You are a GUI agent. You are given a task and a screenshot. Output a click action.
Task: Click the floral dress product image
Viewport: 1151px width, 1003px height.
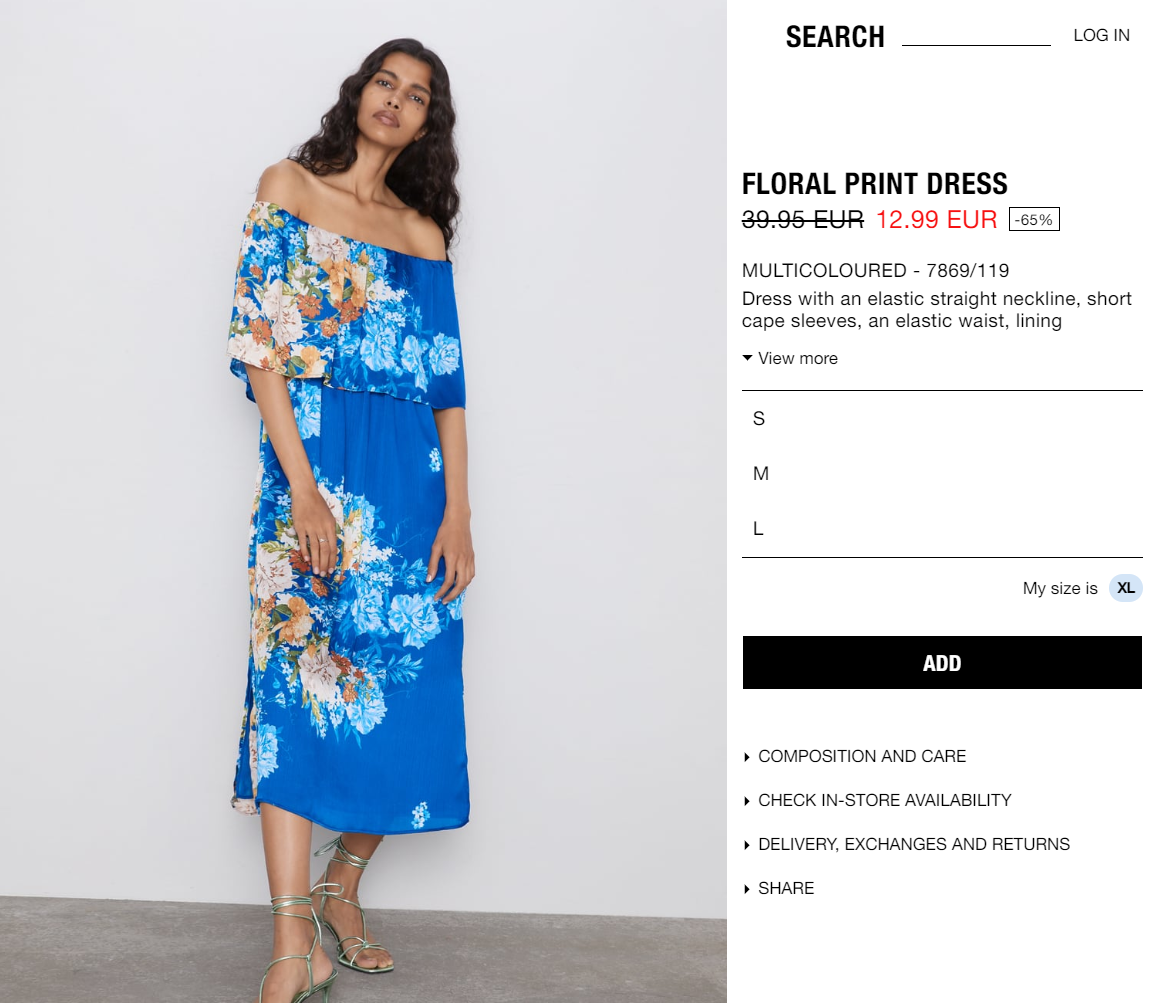click(363, 502)
